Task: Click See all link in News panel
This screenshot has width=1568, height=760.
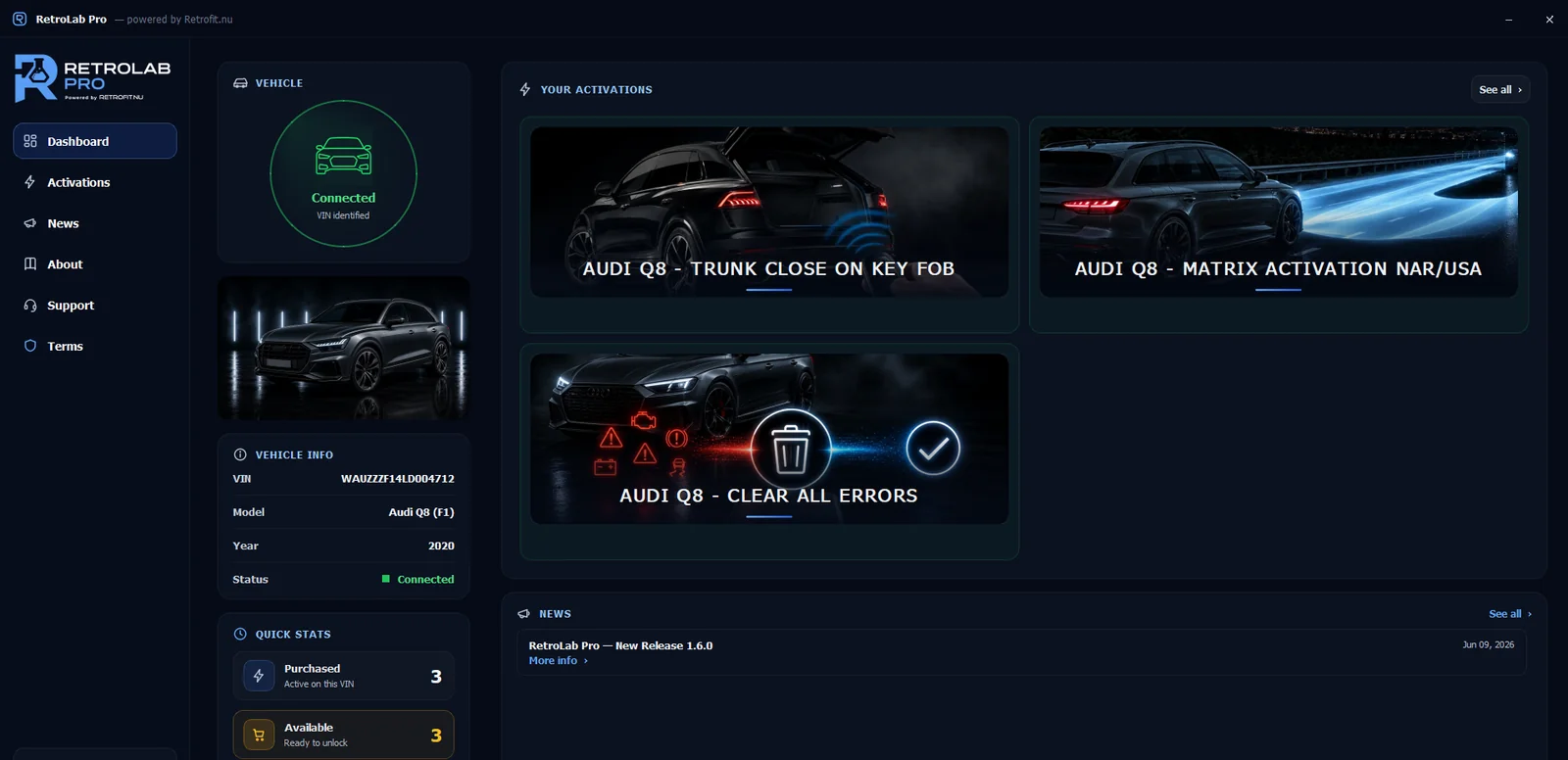Action: (x=1510, y=614)
